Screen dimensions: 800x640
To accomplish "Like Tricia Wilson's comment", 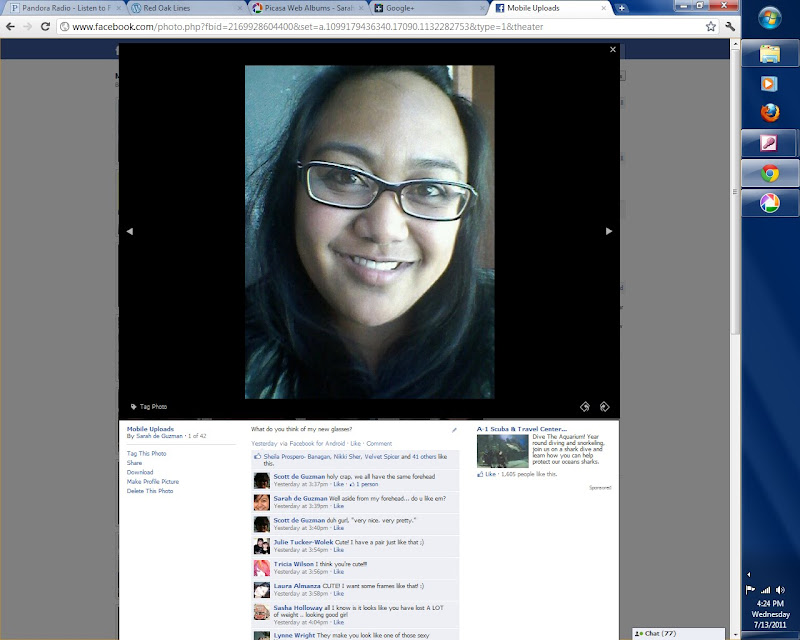I will (x=338, y=572).
